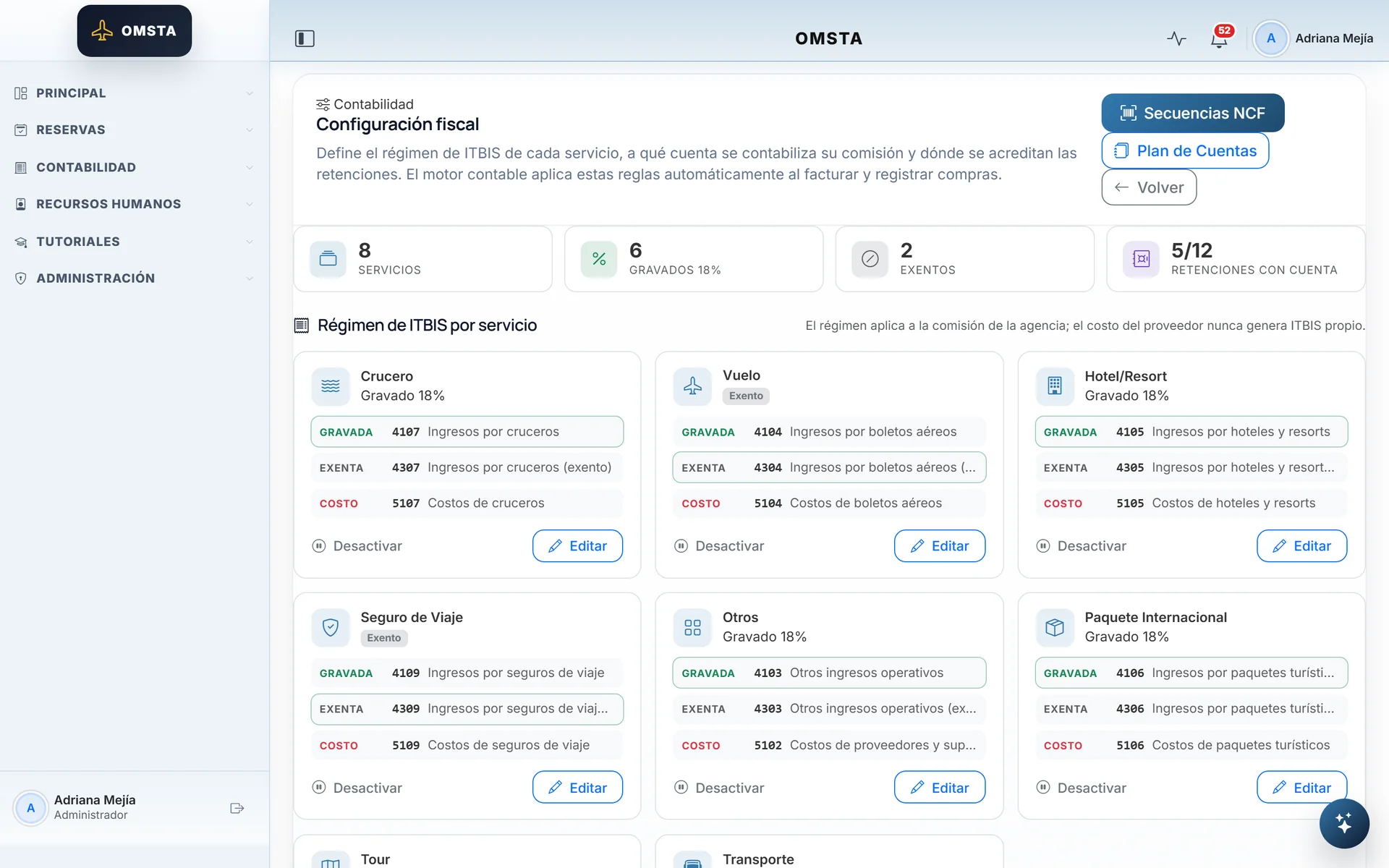Viewport: 1389px width, 868px height.
Task: Edit the Otros service configuration
Action: pyautogui.click(x=940, y=788)
